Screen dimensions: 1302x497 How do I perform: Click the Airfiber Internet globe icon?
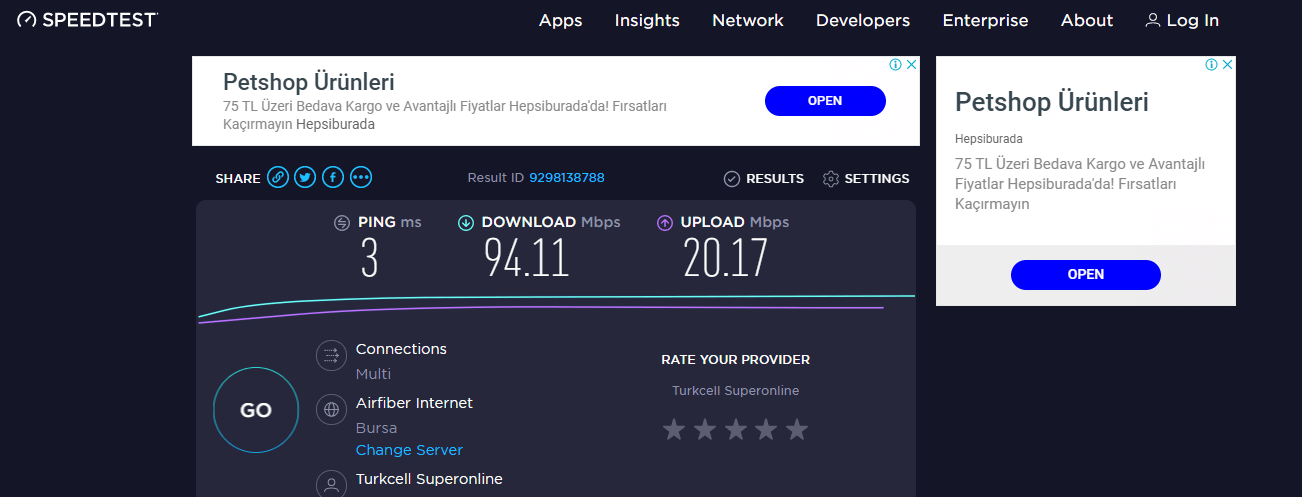coord(331,409)
